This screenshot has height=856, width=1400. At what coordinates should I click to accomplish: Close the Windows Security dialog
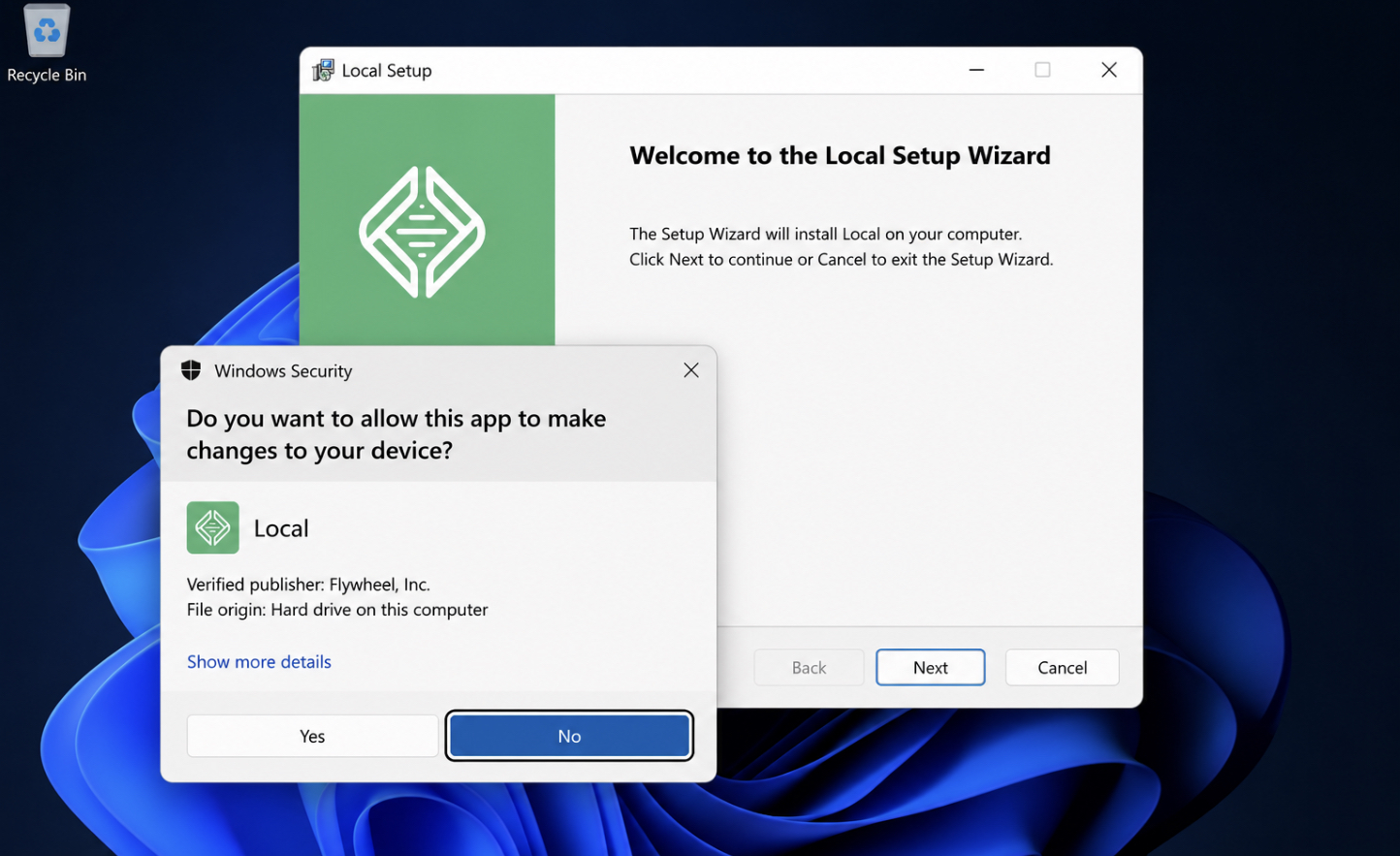pyautogui.click(x=691, y=370)
